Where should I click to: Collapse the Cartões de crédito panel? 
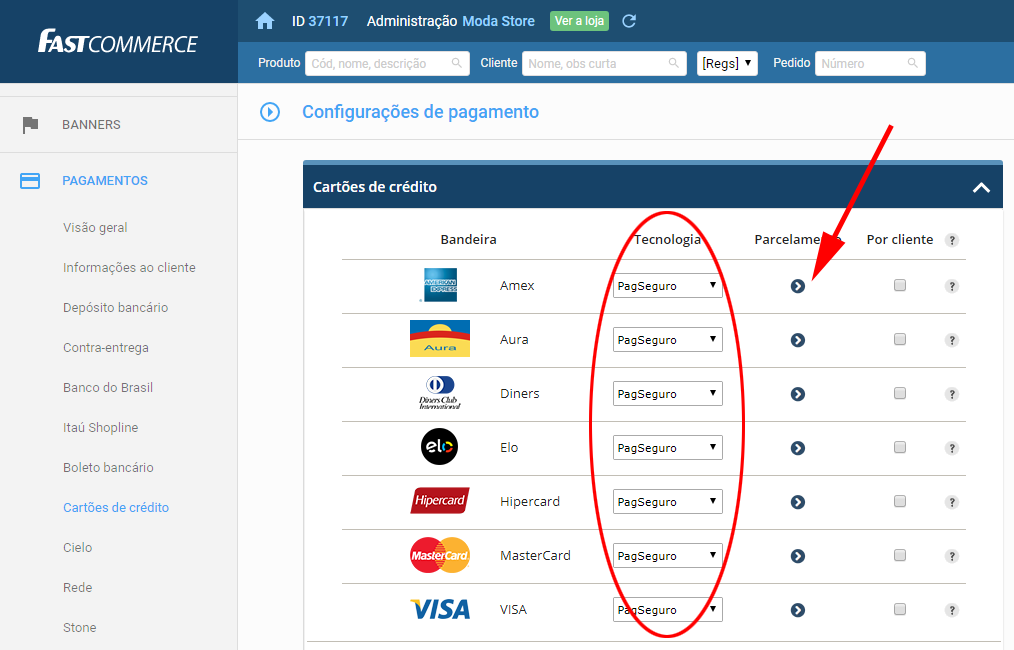coord(981,188)
